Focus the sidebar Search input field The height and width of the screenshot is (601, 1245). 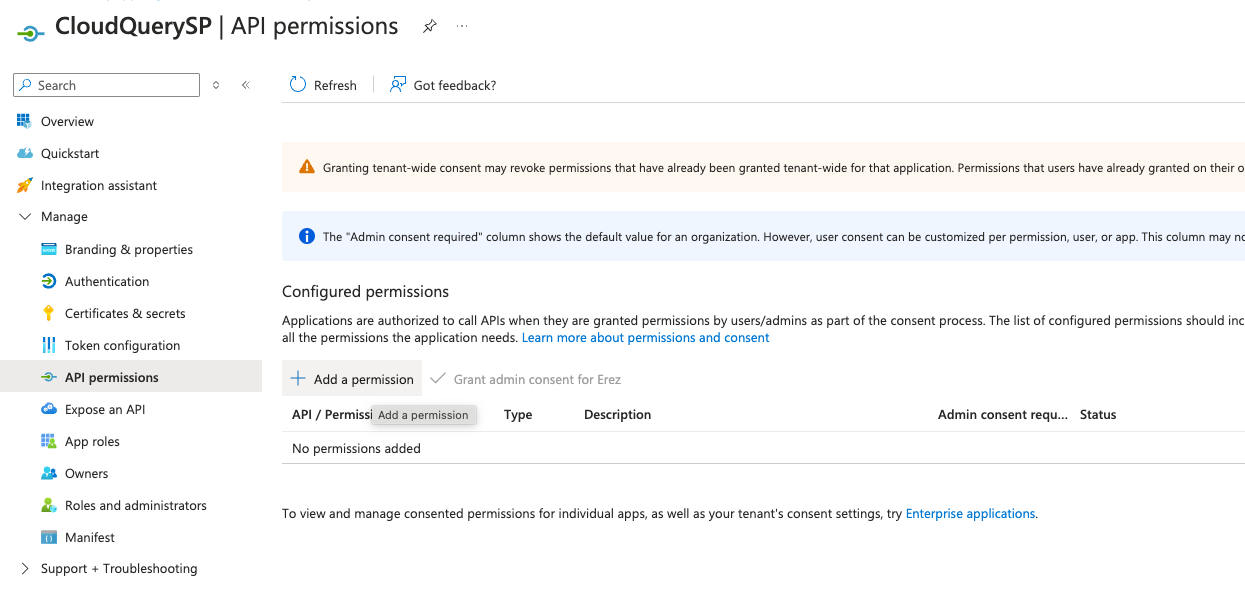click(107, 85)
